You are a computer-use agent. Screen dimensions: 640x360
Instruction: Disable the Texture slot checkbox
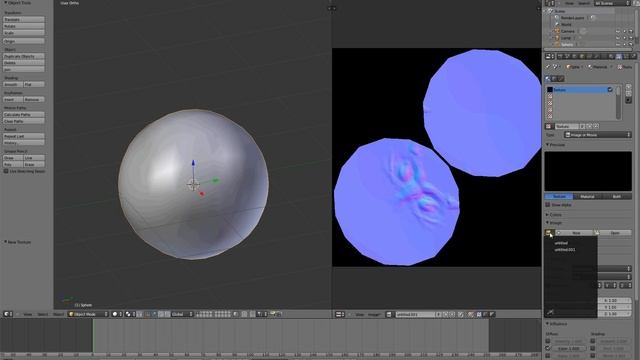(x=610, y=89)
